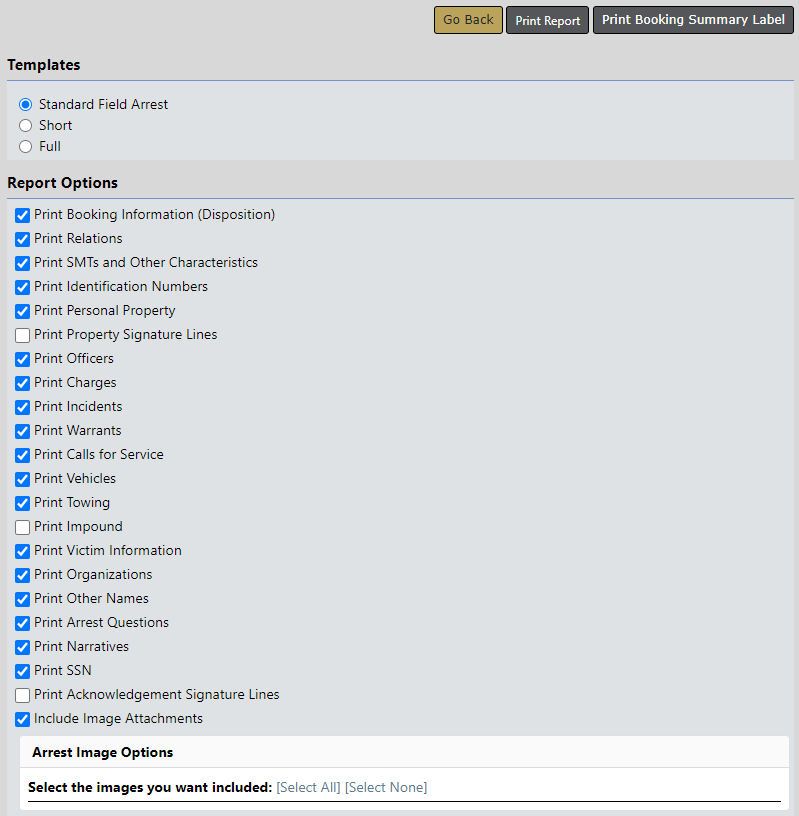The width and height of the screenshot is (799, 816).
Task: Select the Short template radio button
Action: pyautogui.click(x=26, y=125)
